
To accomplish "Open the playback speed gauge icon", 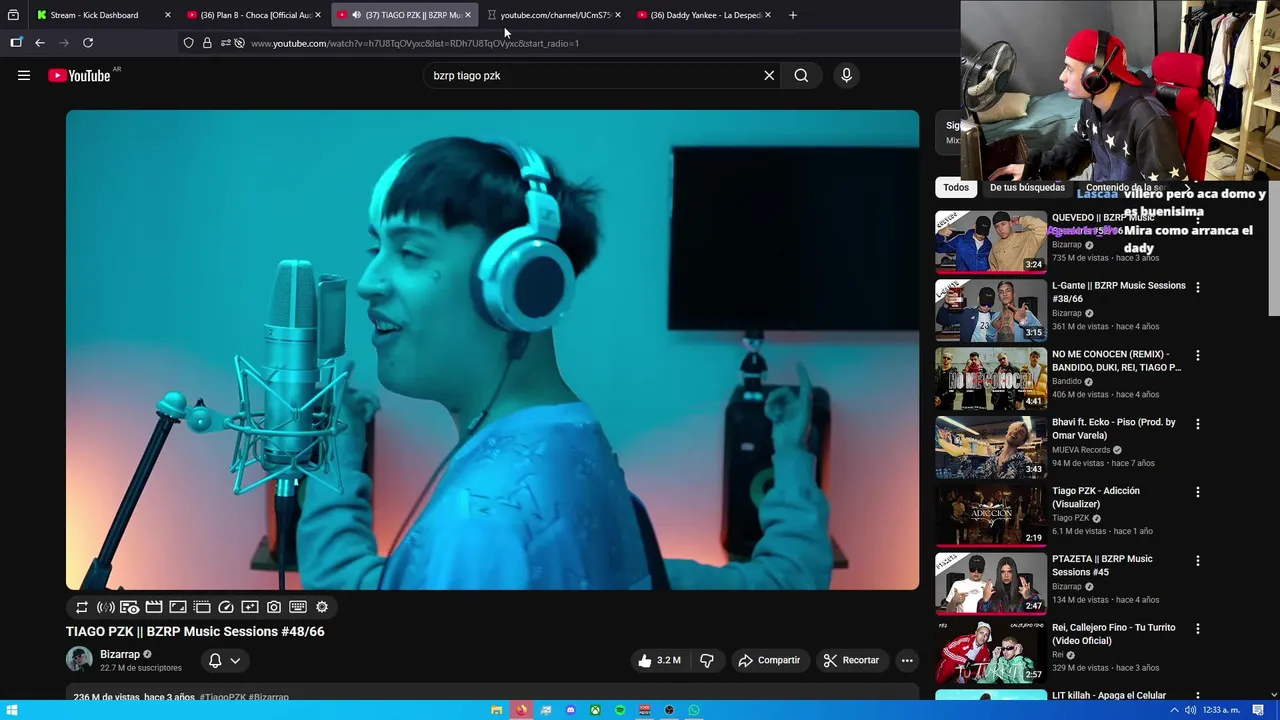I will coord(226,607).
